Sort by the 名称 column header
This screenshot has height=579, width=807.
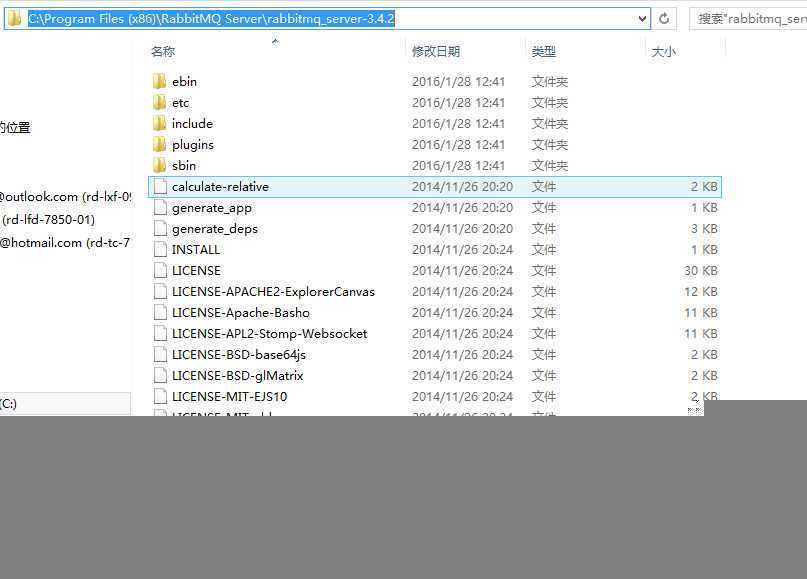coord(163,51)
